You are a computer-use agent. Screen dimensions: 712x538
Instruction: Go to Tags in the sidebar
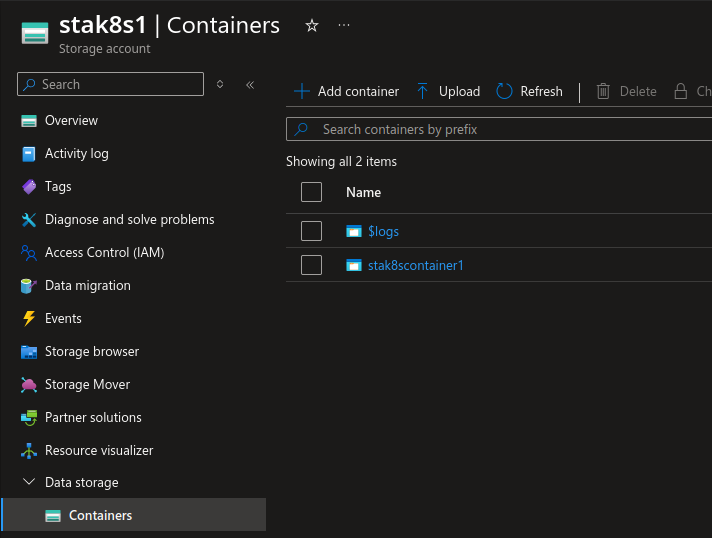click(x=58, y=187)
